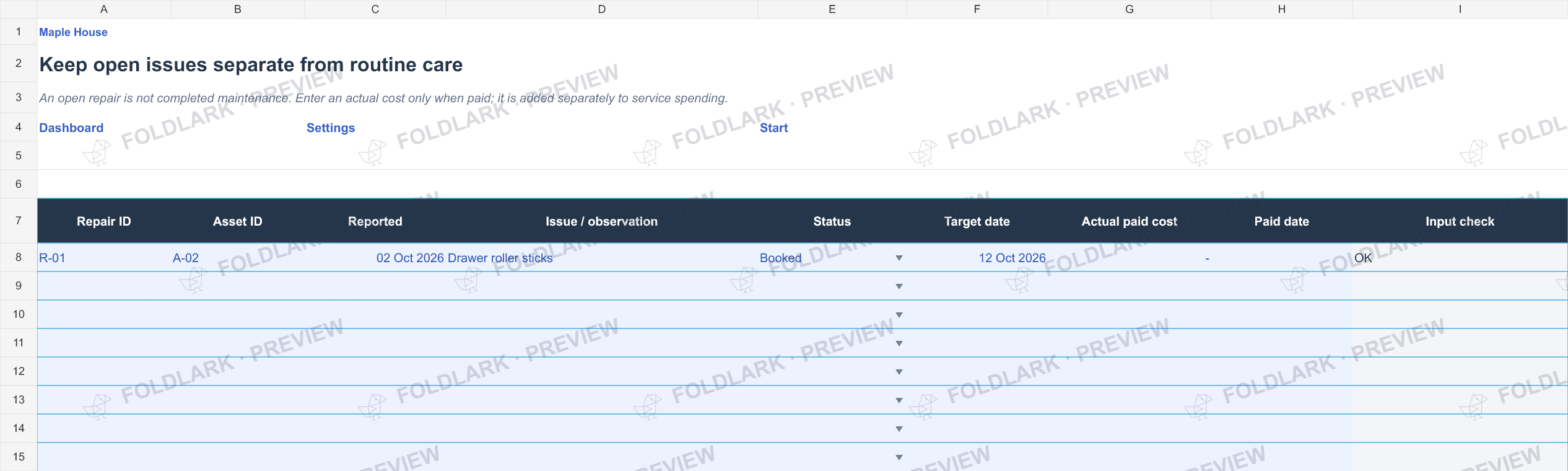Screen dimensions: 1568x471
Task: Expand the Status dropdown in row 9
Action: click(899, 286)
